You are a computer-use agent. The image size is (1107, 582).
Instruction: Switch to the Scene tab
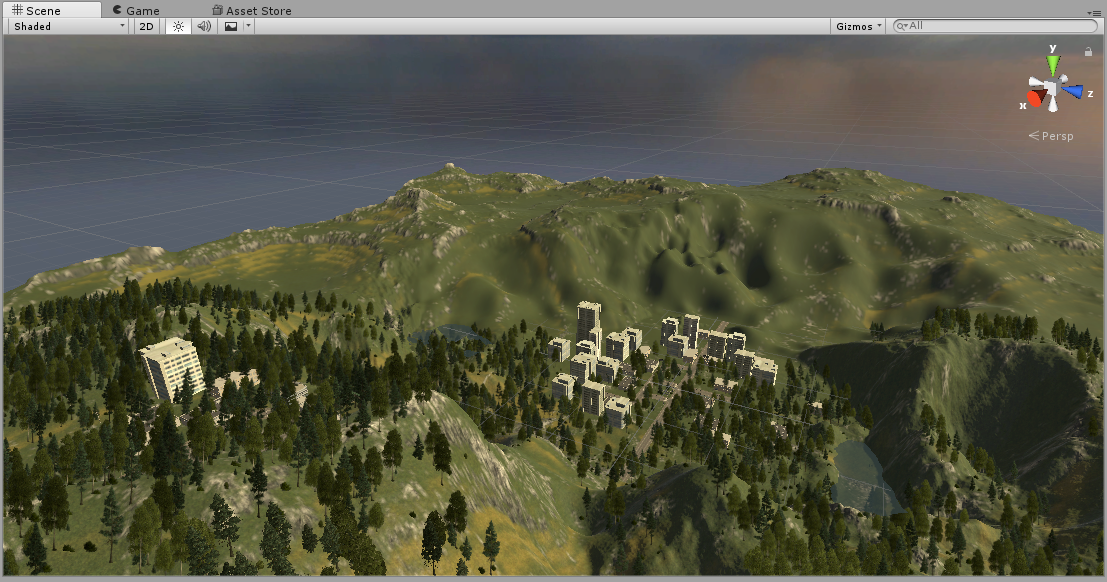coord(51,10)
